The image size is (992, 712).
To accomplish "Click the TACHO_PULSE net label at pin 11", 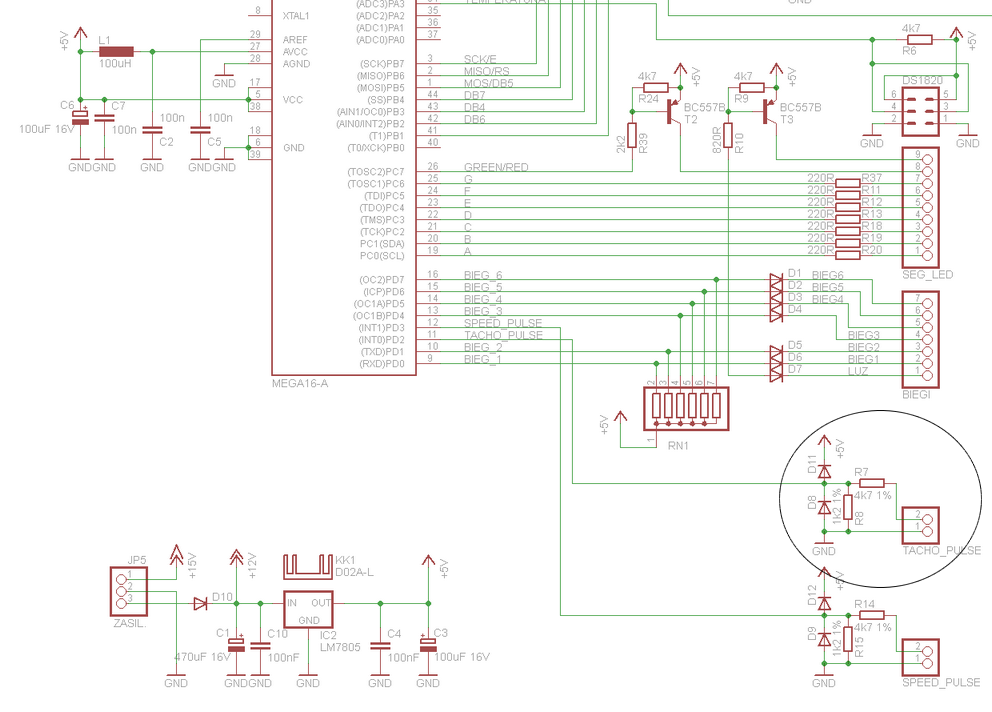I will coord(503,335).
